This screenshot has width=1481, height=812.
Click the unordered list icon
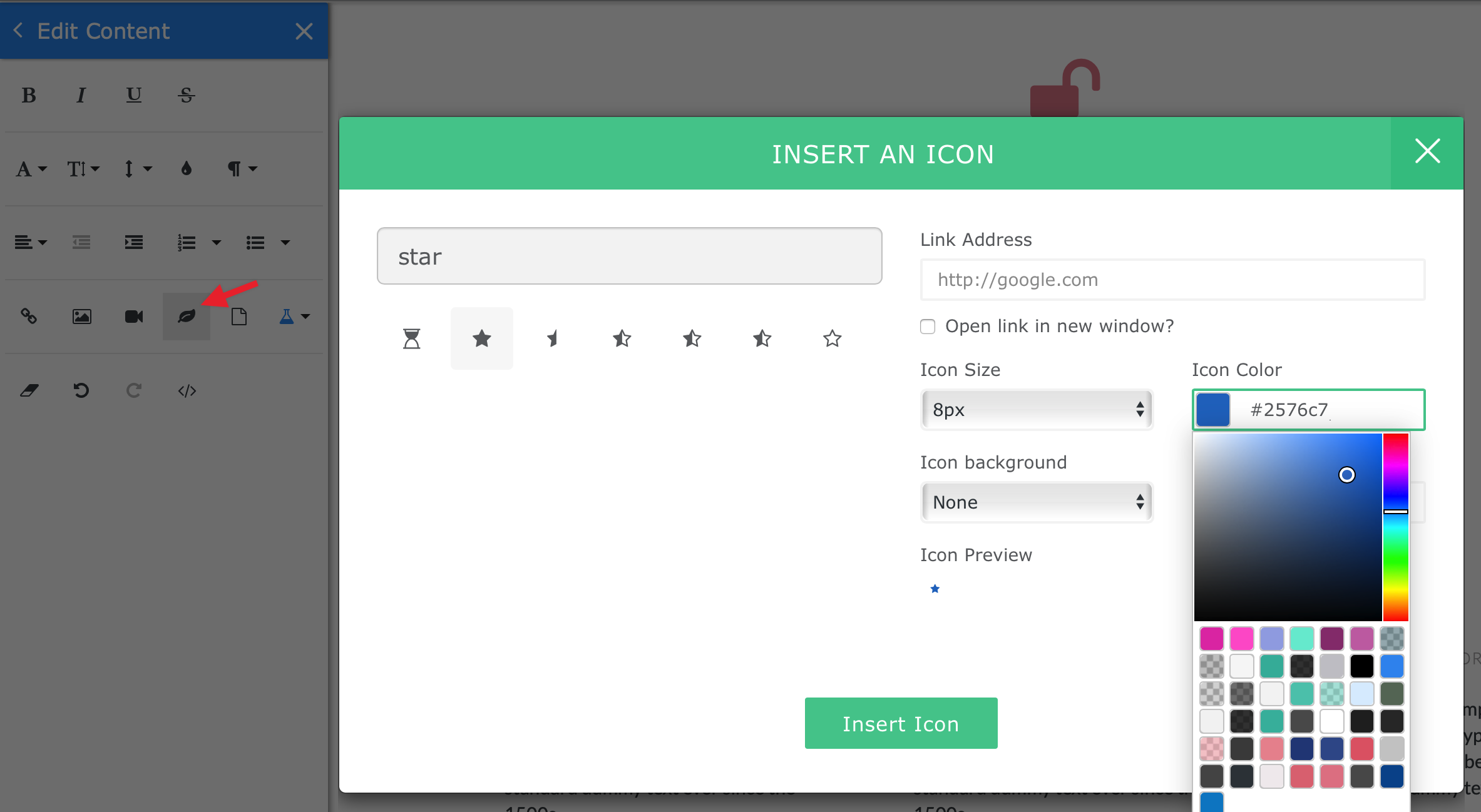click(255, 243)
